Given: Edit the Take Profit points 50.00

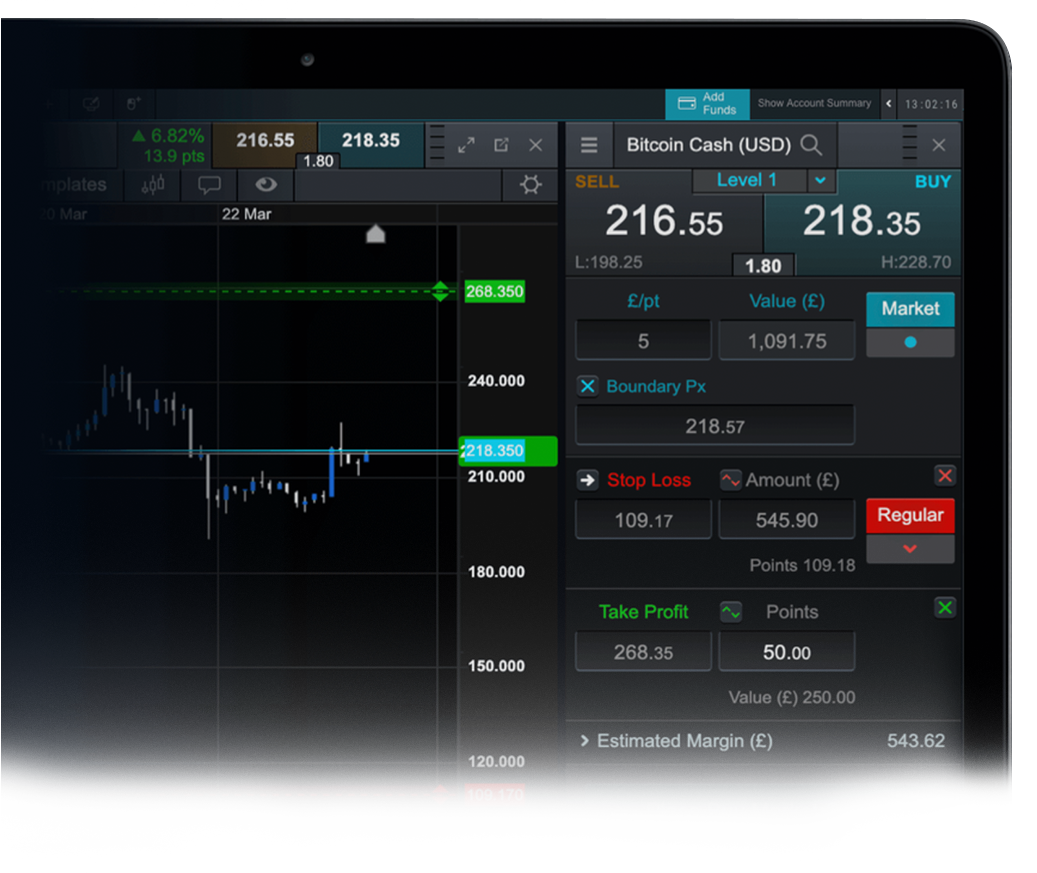Looking at the screenshot, I should click(786, 651).
